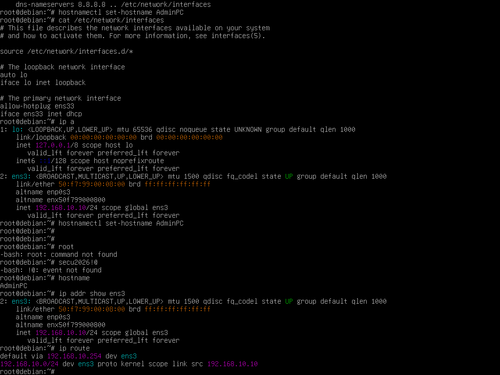Click the 'iface lo inet loopback' line
This screenshot has width=500, height=375.
pos(43,83)
